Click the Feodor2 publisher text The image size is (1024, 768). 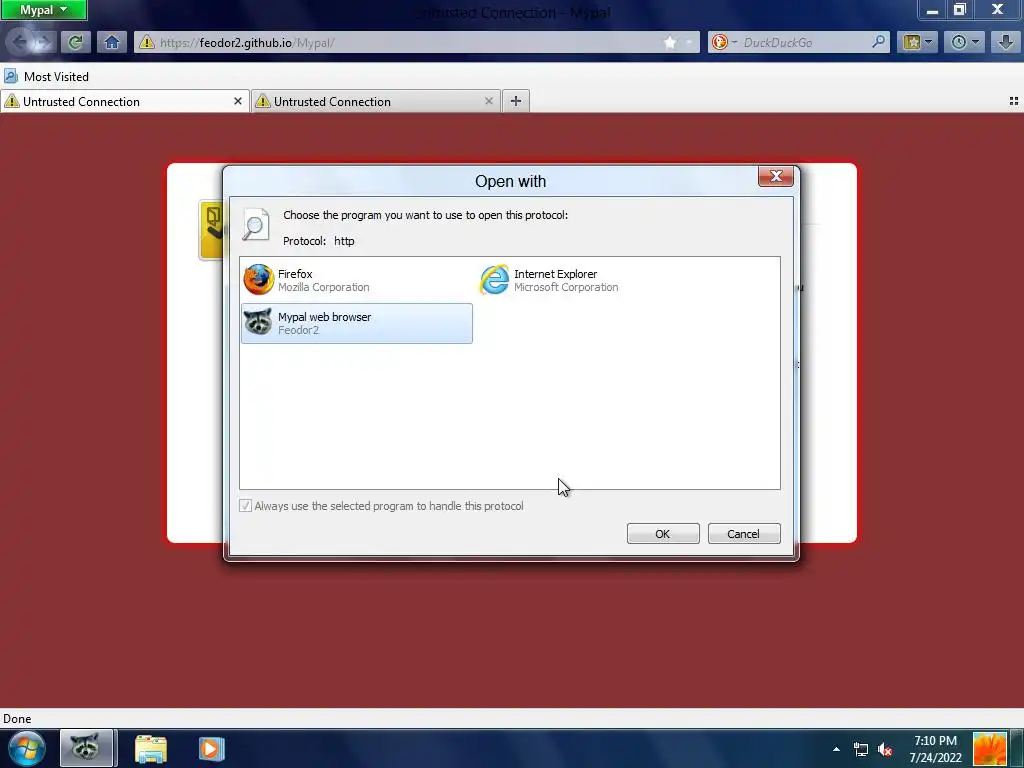(298, 330)
